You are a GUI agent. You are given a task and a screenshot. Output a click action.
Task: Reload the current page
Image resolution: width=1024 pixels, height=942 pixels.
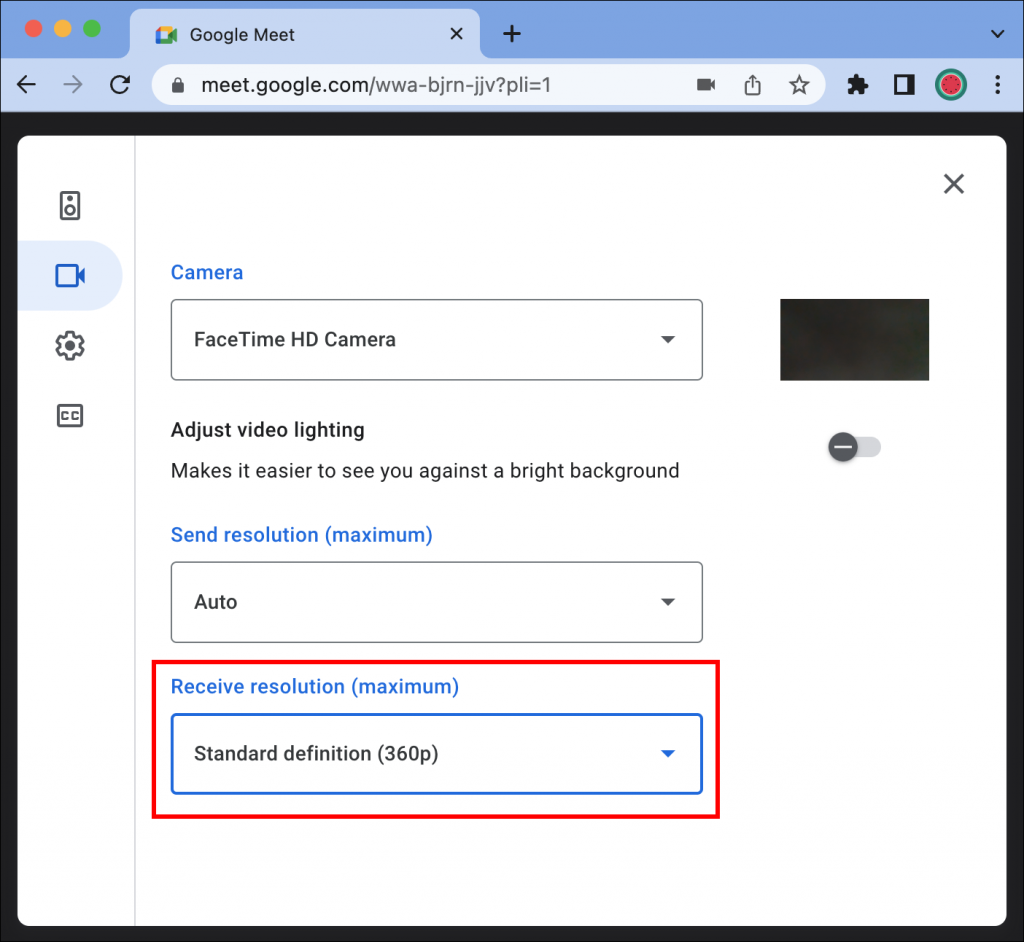point(120,85)
